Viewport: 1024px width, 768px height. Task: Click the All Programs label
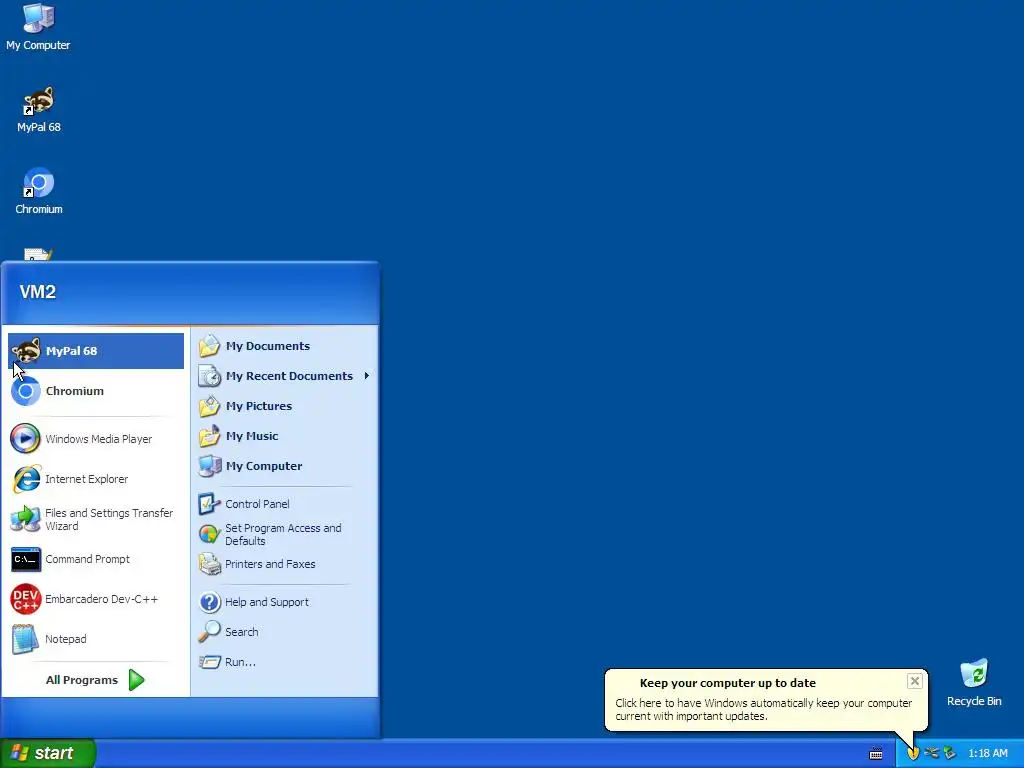[82, 680]
